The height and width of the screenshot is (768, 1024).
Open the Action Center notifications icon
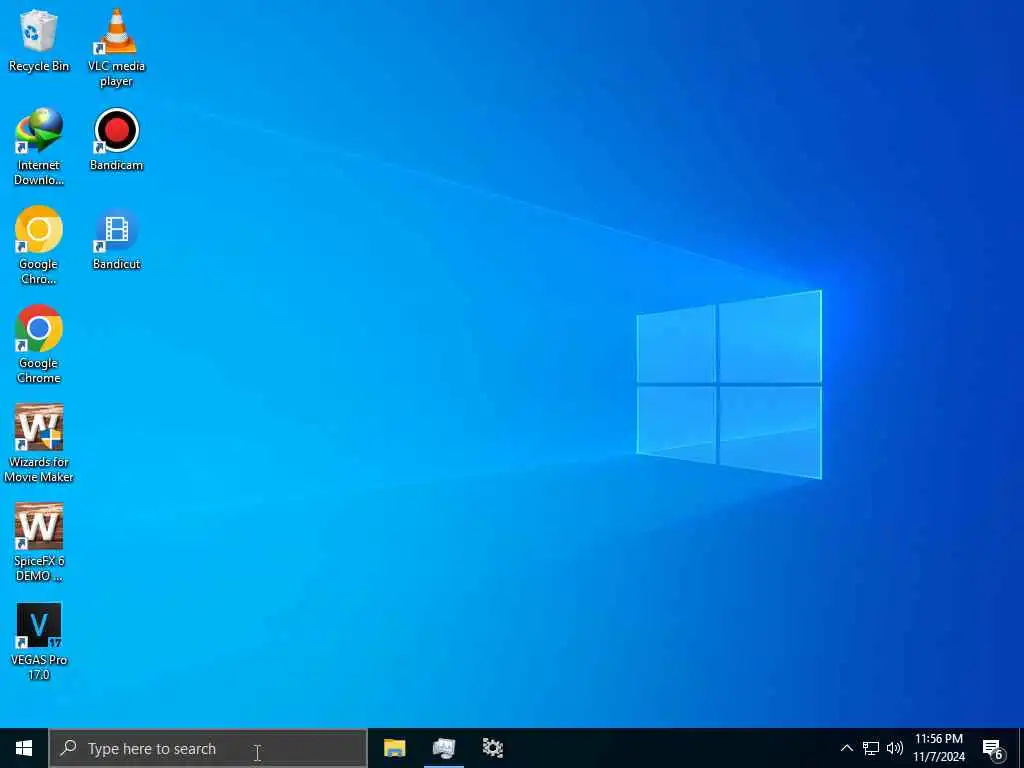pyautogui.click(x=993, y=748)
